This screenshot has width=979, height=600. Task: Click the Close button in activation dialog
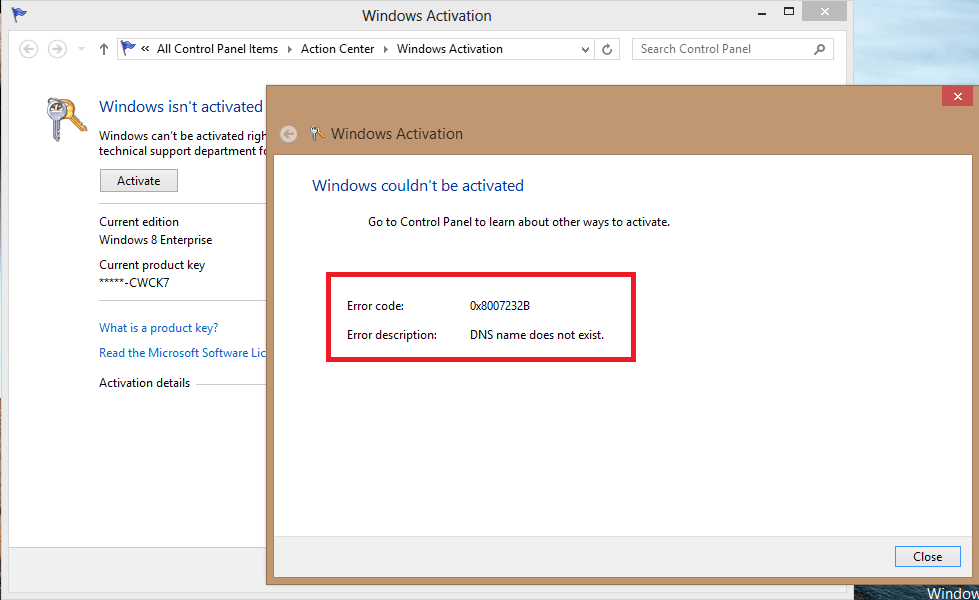click(x=927, y=556)
